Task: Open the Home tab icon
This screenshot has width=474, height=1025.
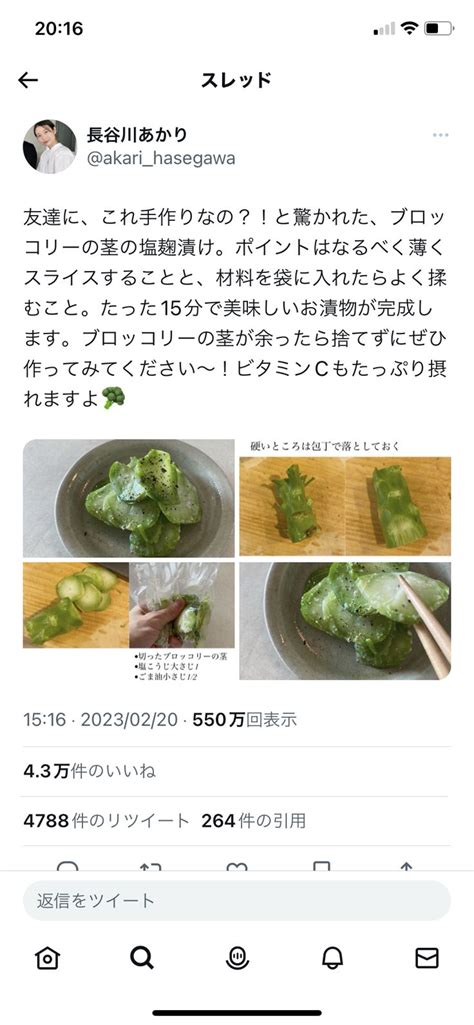Action: 48,958
